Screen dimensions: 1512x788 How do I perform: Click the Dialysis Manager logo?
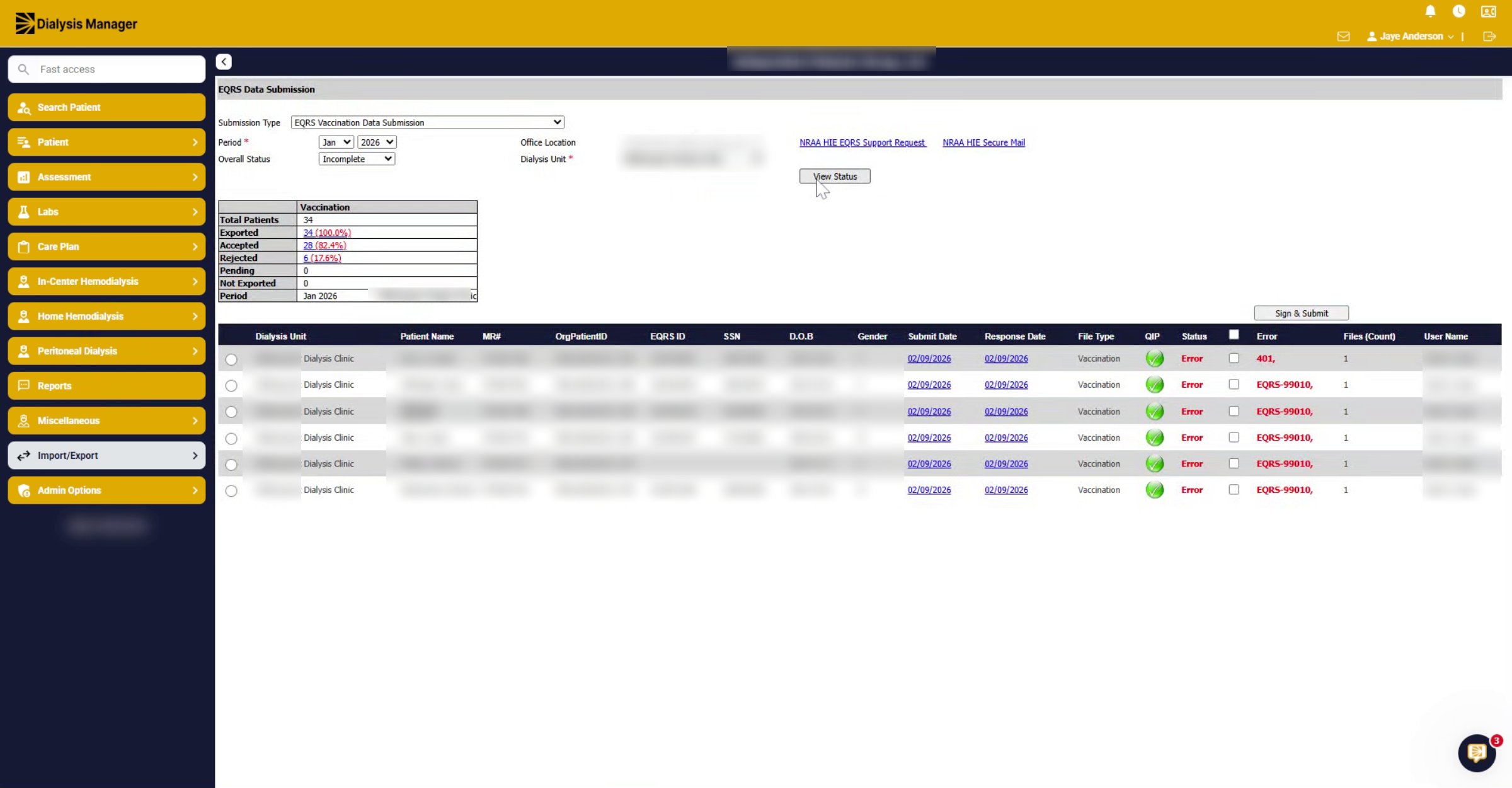pos(76,24)
